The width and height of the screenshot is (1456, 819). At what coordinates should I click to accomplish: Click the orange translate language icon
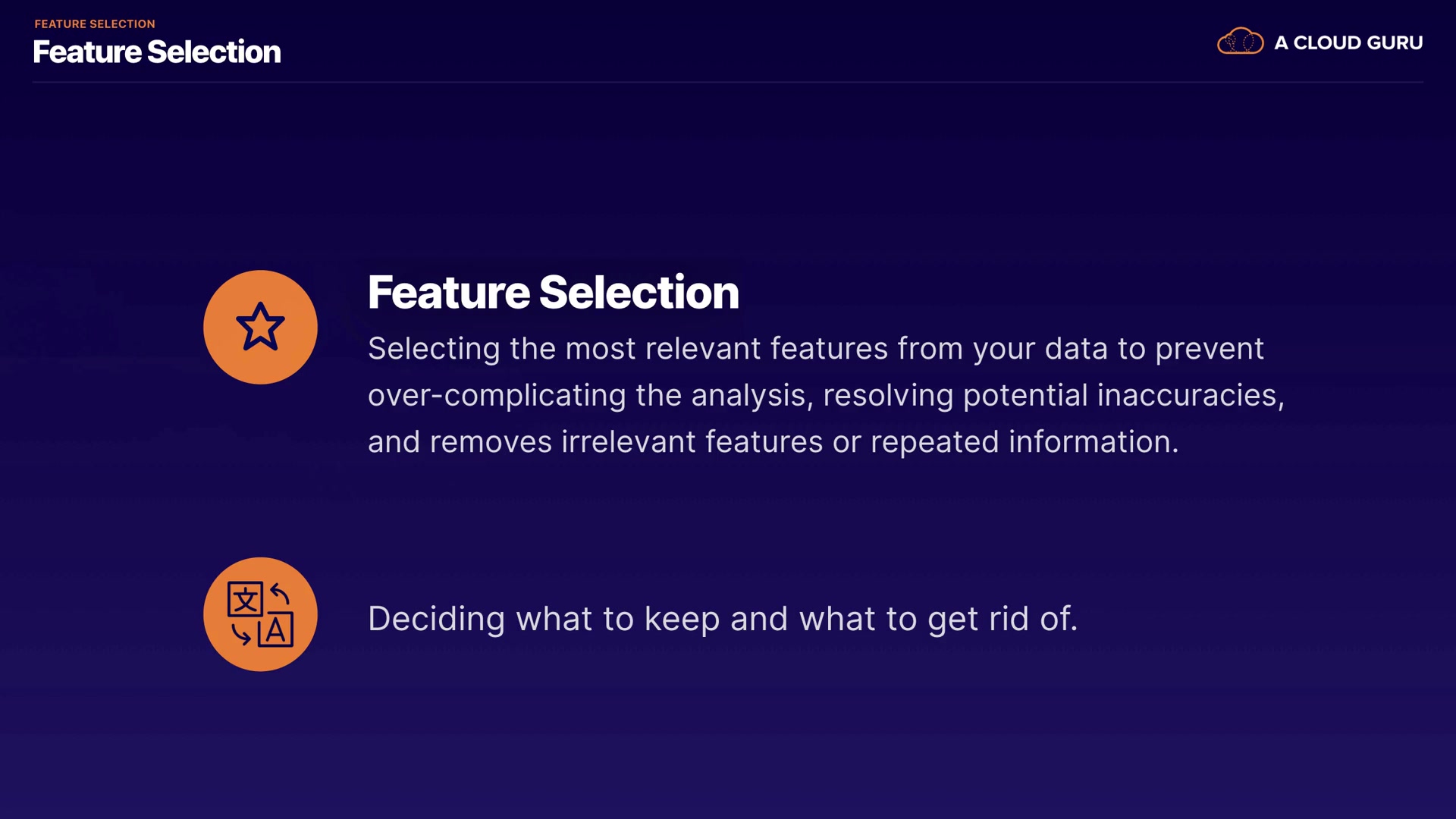[260, 614]
